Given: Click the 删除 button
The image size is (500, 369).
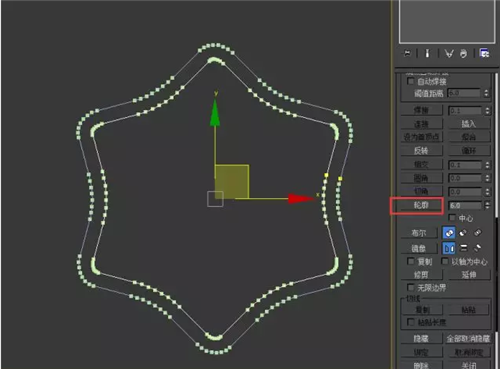Looking at the screenshot, I should pyautogui.click(x=421, y=365).
